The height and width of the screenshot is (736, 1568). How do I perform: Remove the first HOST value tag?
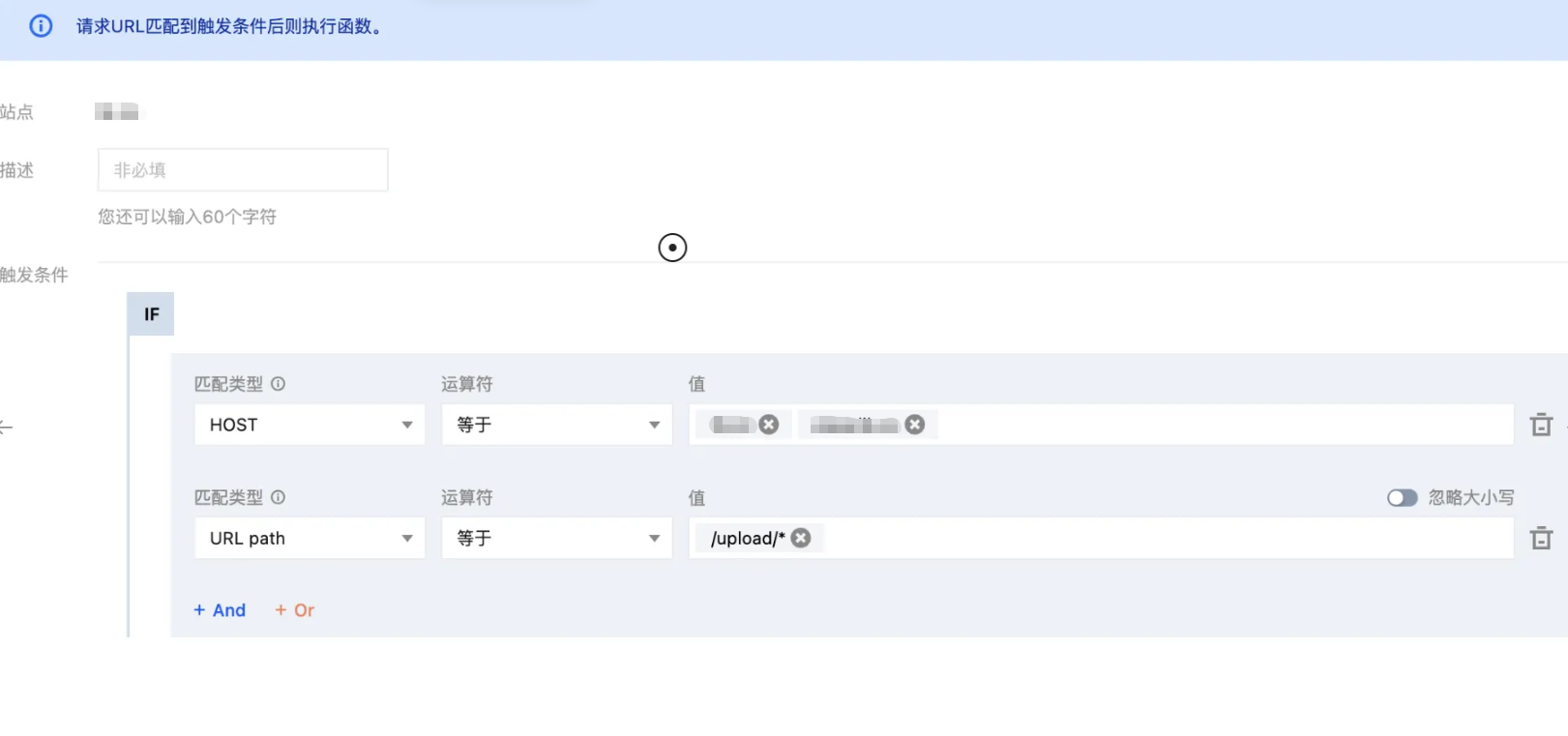coord(769,425)
